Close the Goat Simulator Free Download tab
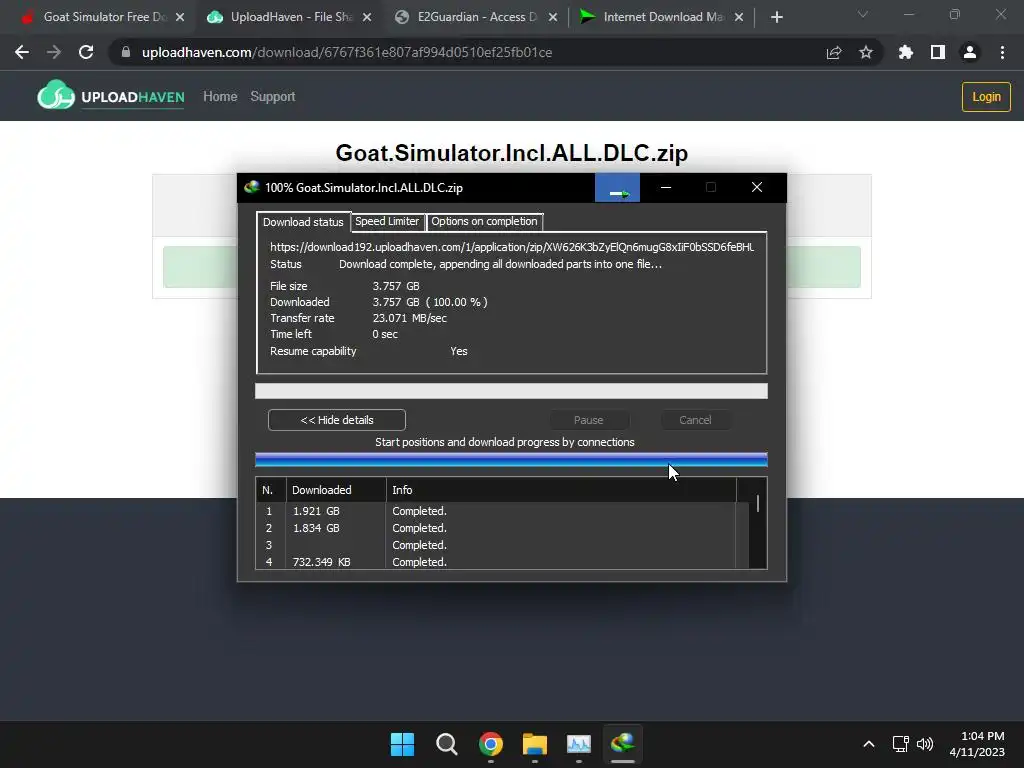Image resolution: width=1024 pixels, height=768 pixels. click(x=180, y=17)
